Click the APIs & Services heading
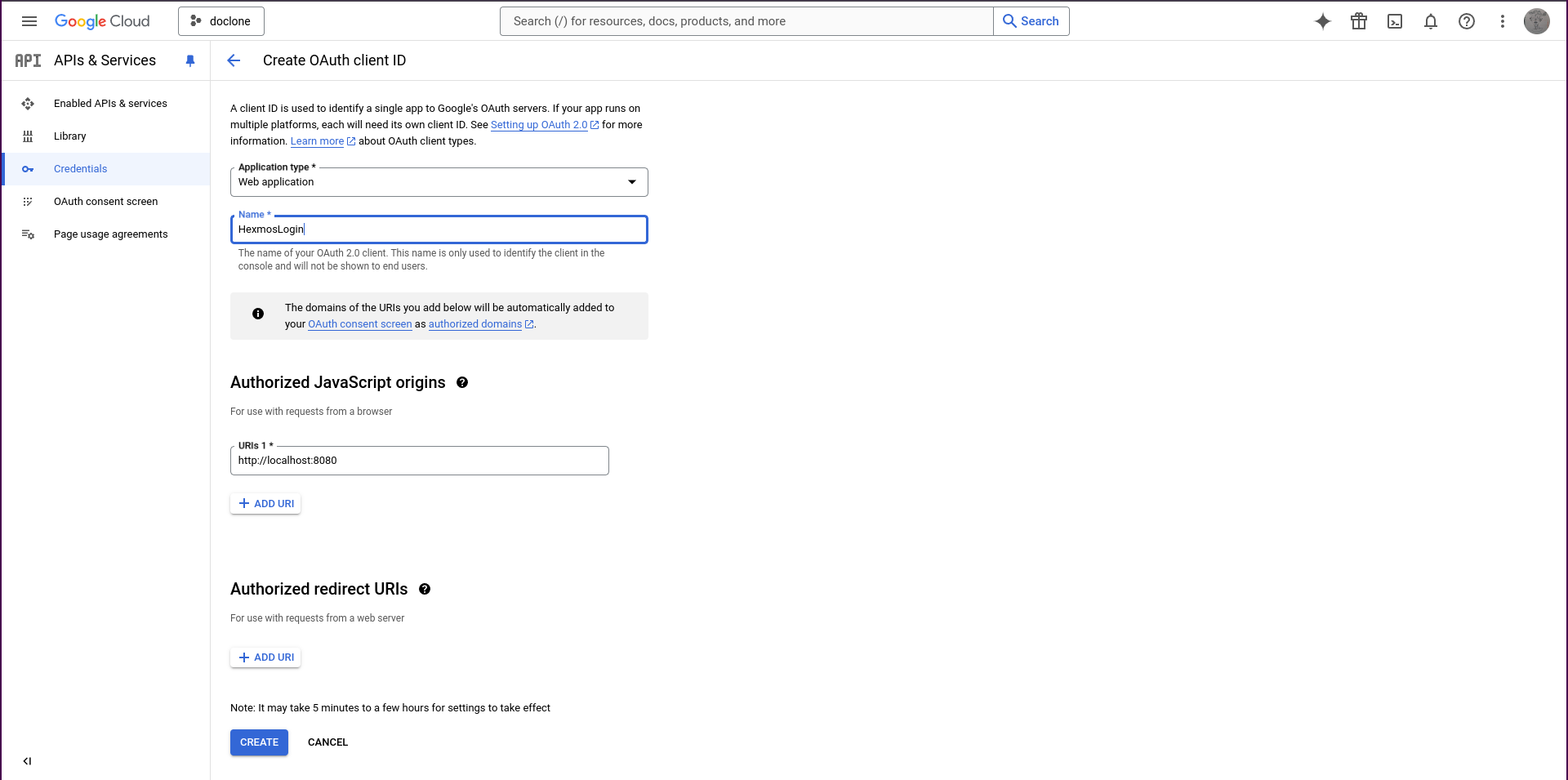The height and width of the screenshot is (780, 1568). point(105,60)
